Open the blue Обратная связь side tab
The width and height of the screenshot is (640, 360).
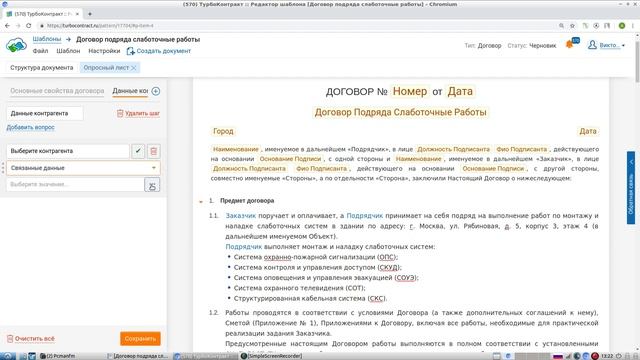point(631,188)
